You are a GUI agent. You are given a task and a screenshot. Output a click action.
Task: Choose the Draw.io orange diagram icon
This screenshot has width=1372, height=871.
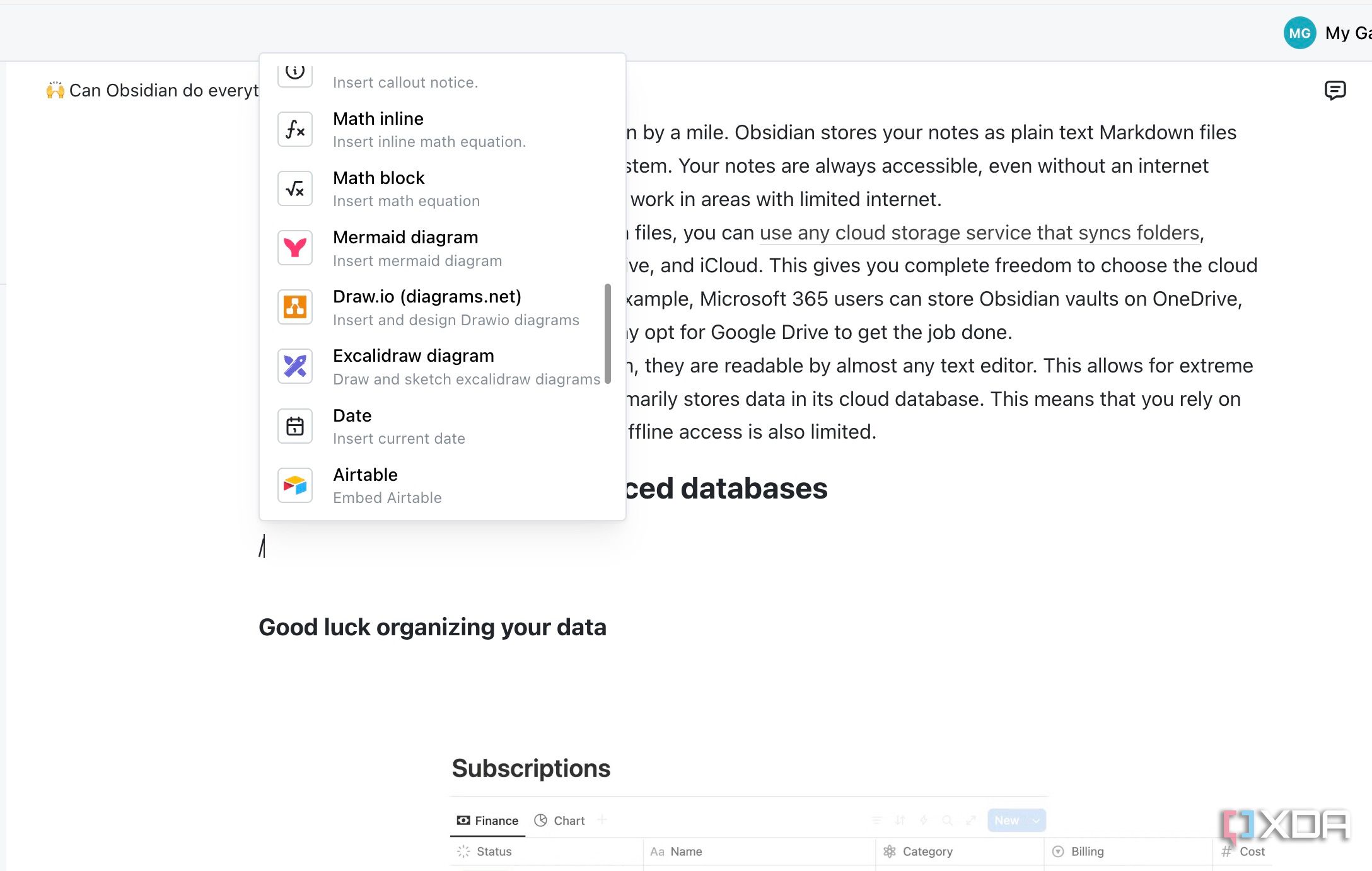(295, 307)
